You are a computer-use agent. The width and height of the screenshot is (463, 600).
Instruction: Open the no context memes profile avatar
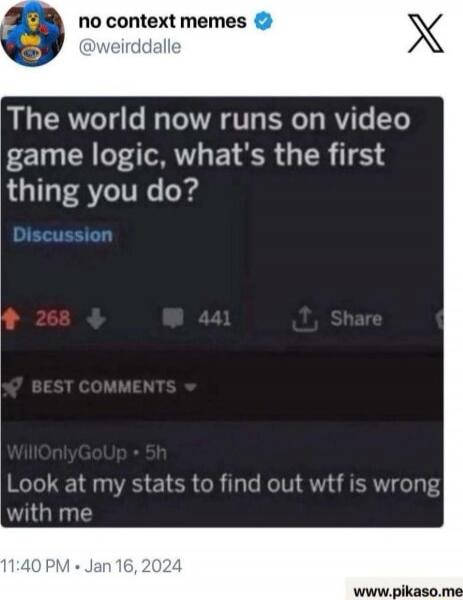point(32,34)
